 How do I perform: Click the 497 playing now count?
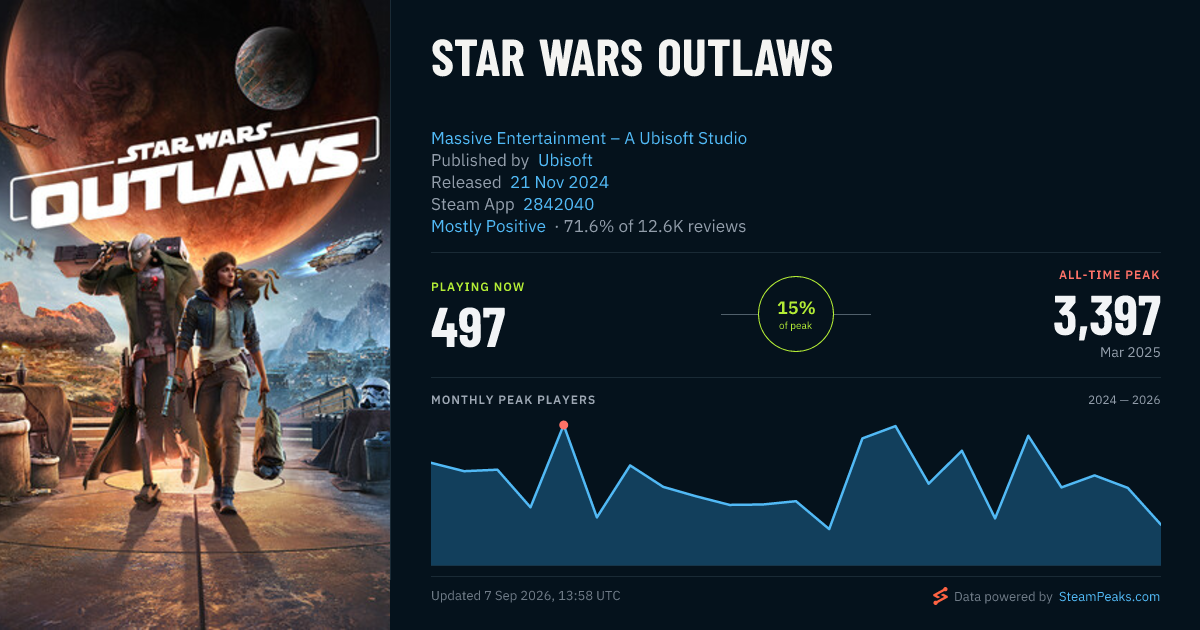(468, 327)
